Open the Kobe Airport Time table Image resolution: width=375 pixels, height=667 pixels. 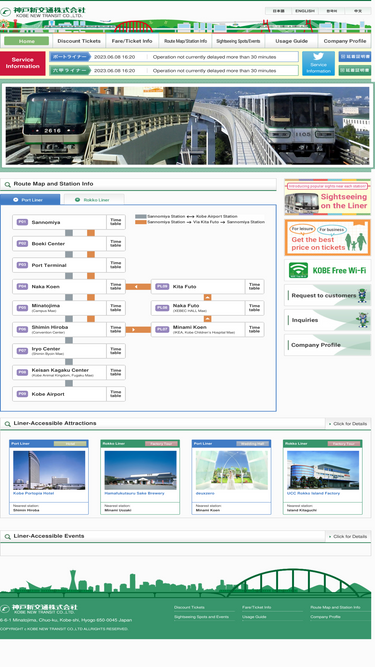[116, 394]
